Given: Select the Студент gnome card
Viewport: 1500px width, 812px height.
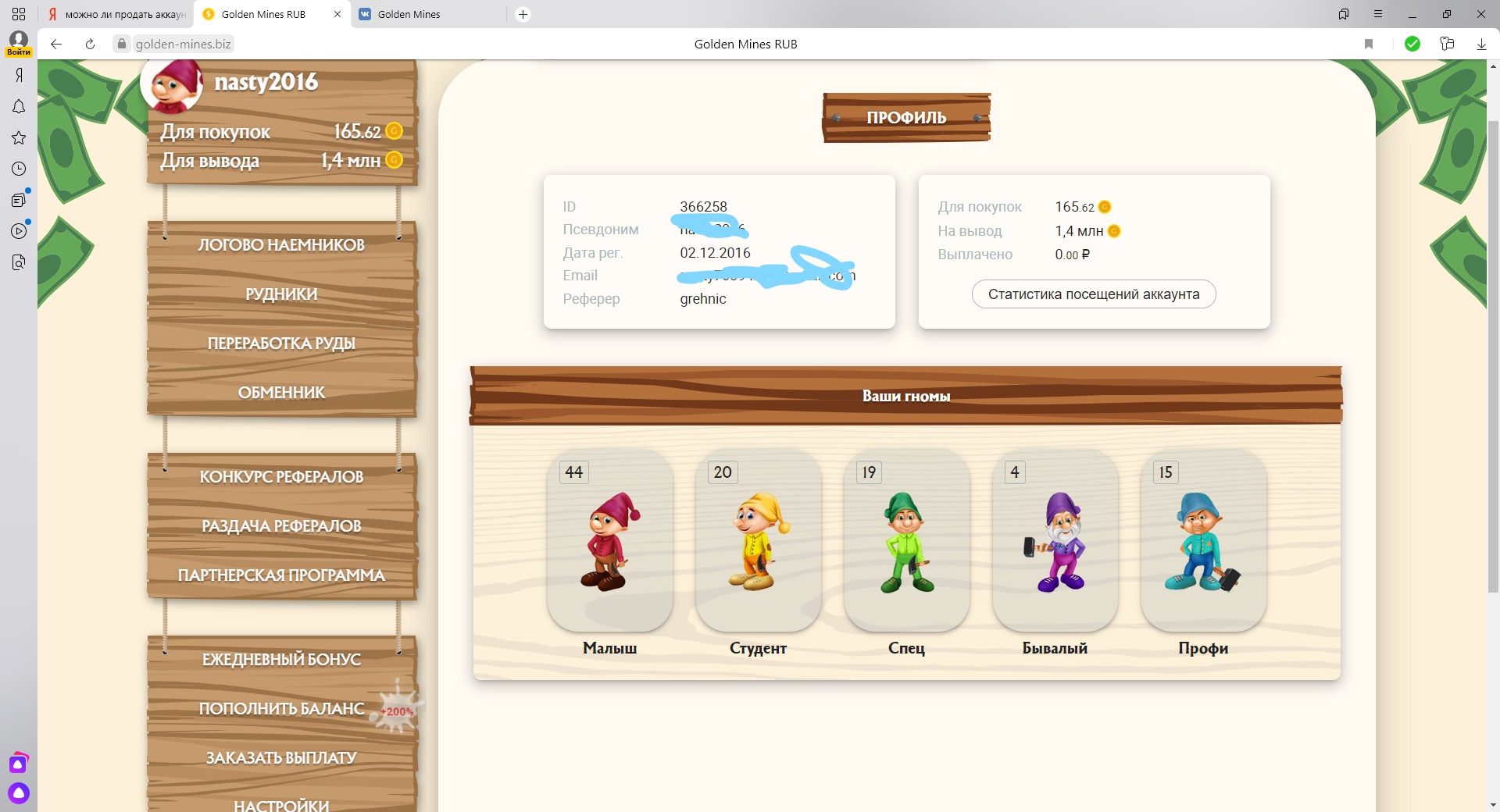Looking at the screenshot, I should pos(759,541).
